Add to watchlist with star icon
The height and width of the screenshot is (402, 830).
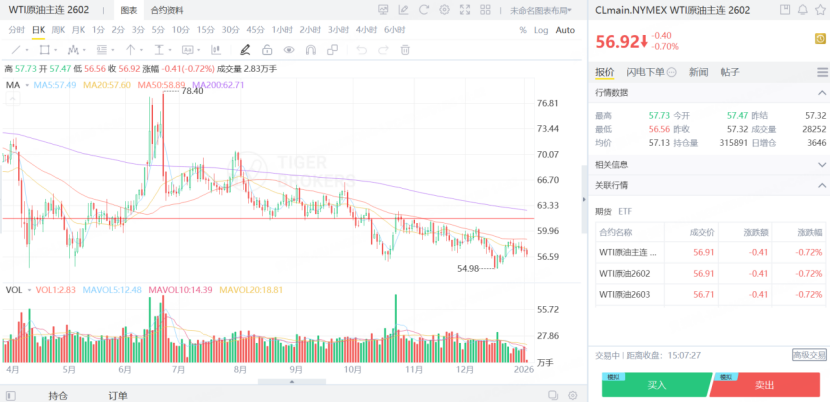[x=821, y=10]
